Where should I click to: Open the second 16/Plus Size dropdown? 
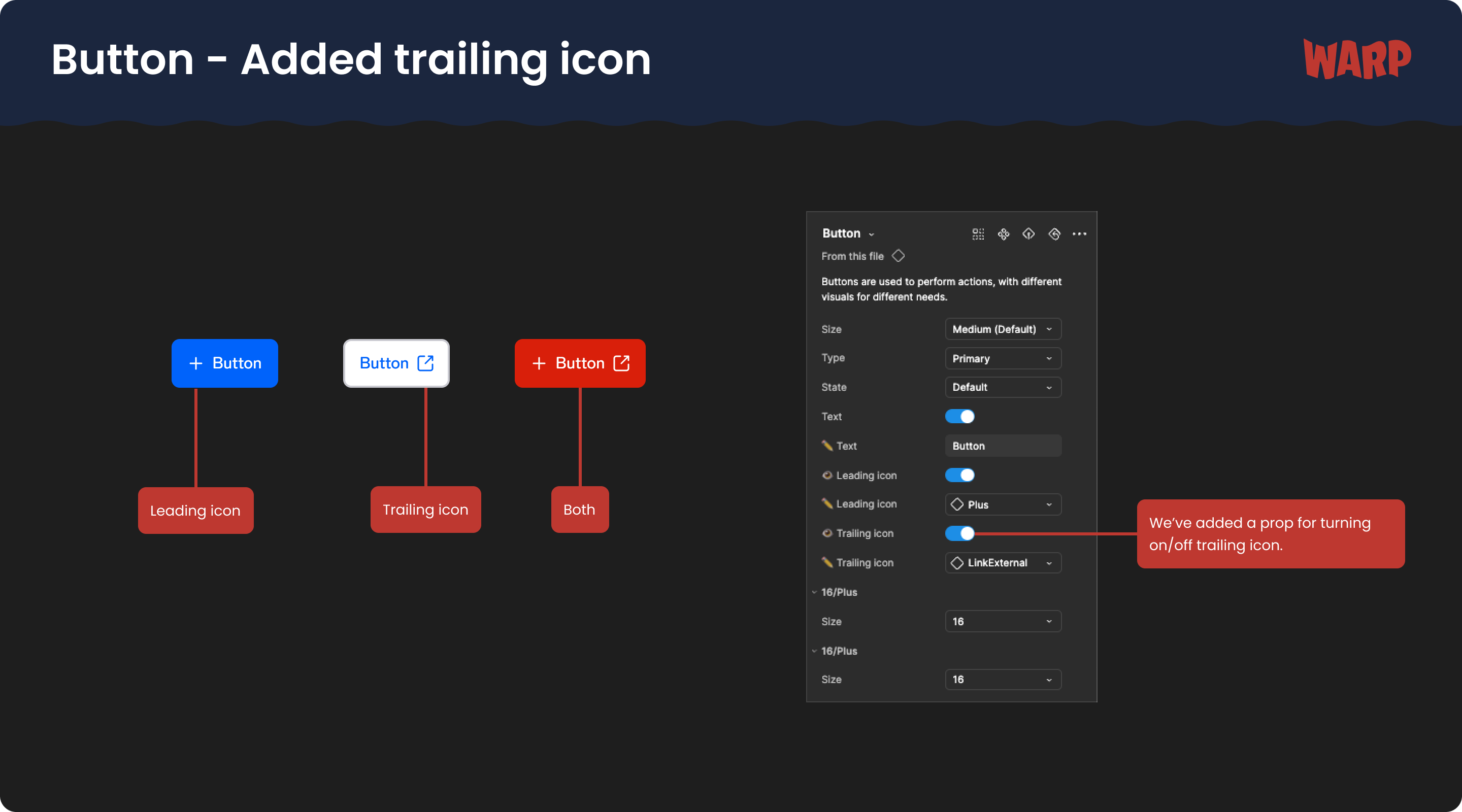pos(1003,679)
